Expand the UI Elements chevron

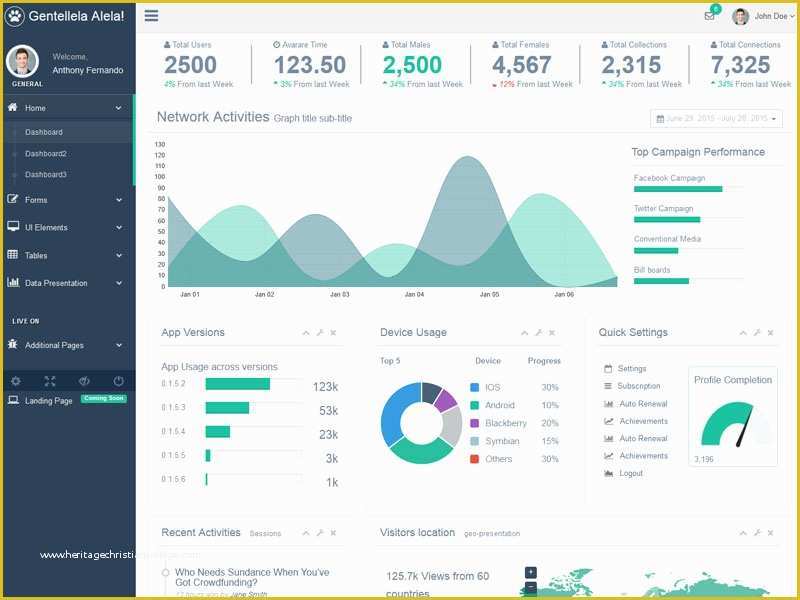coord(118,228)
